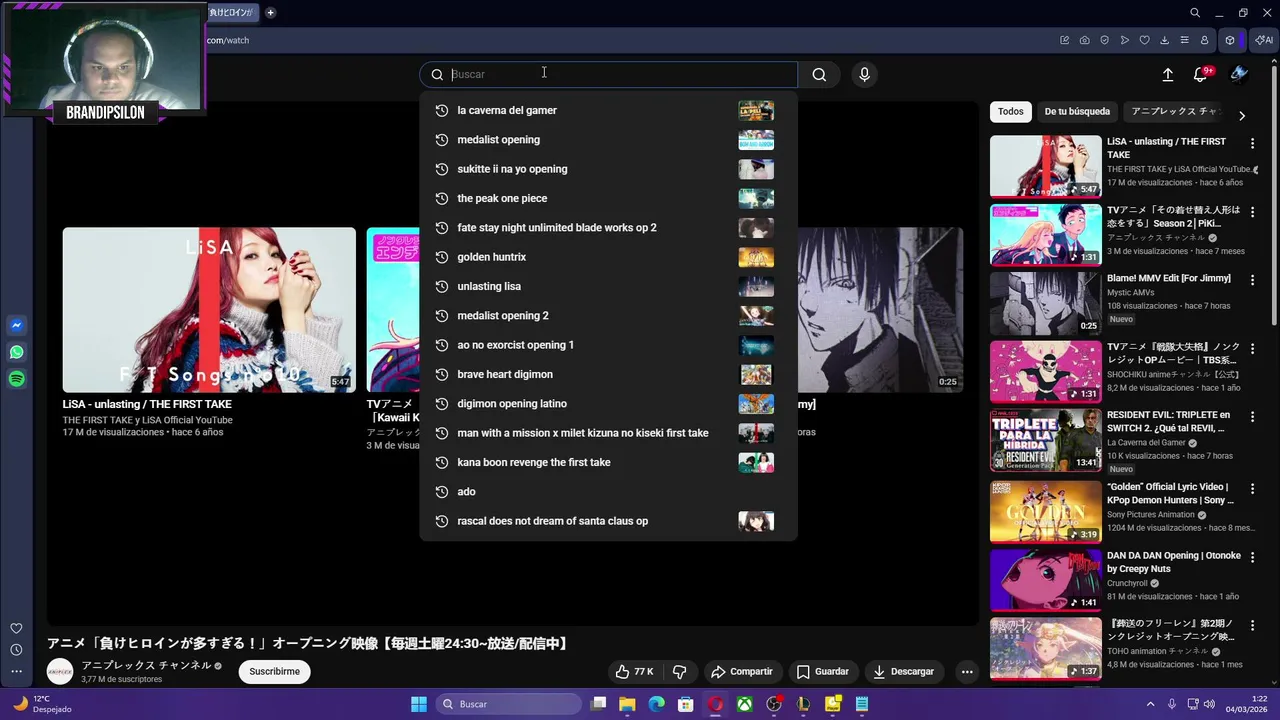
Task: Click the Compartir share button
Action: 741,672
